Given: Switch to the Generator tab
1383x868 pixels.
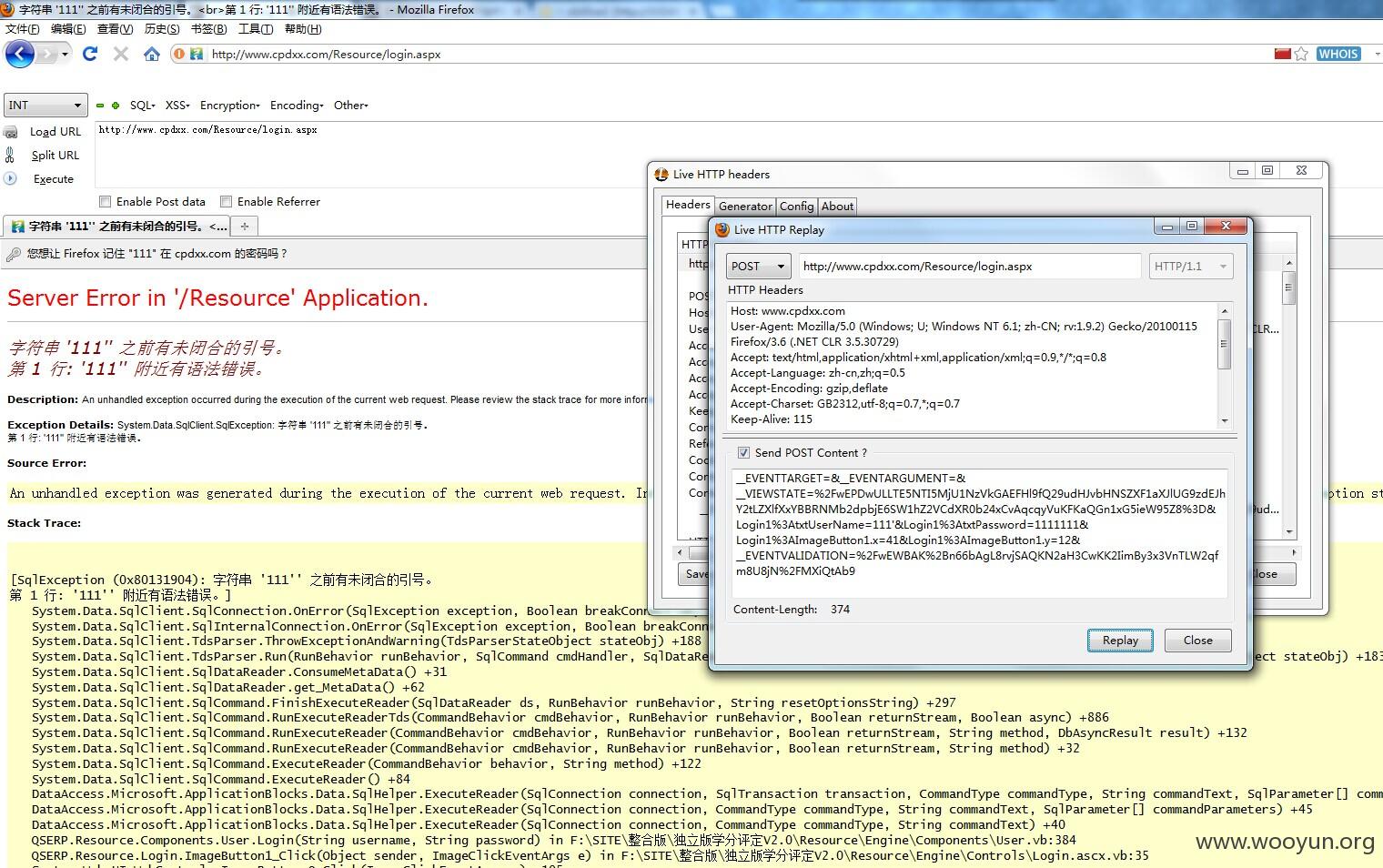Looking at the screenshot, I should [745, 207].
